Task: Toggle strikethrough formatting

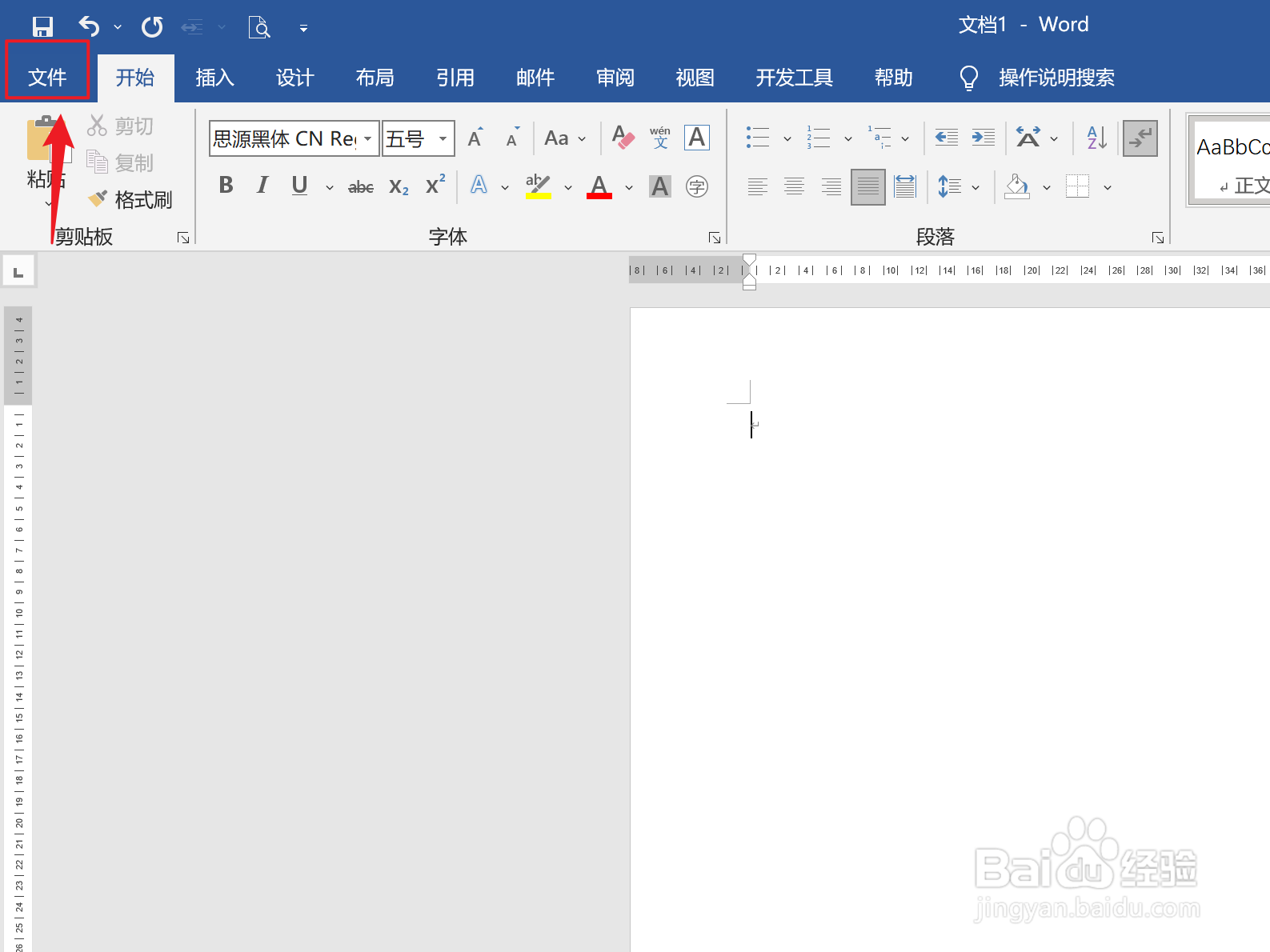Action: 361,187
